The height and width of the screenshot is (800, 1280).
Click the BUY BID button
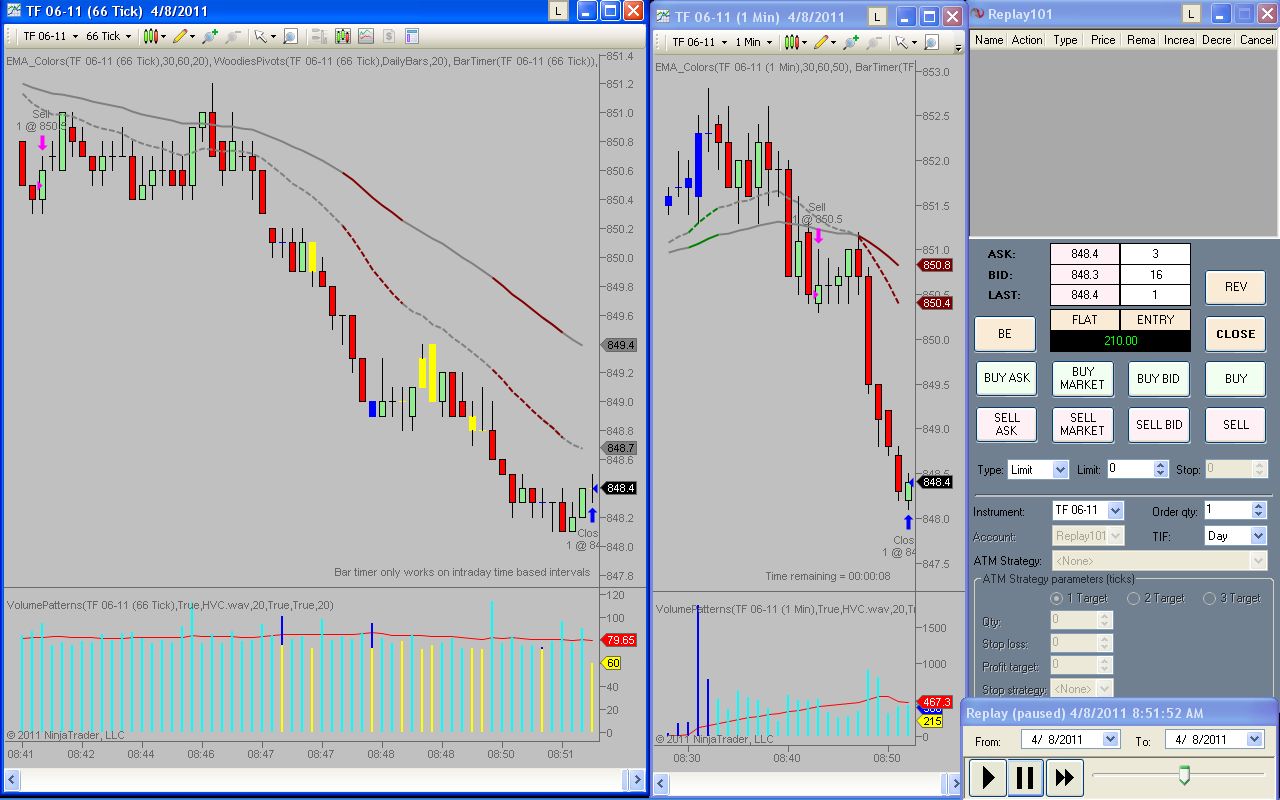click(x=1159, y=378)
